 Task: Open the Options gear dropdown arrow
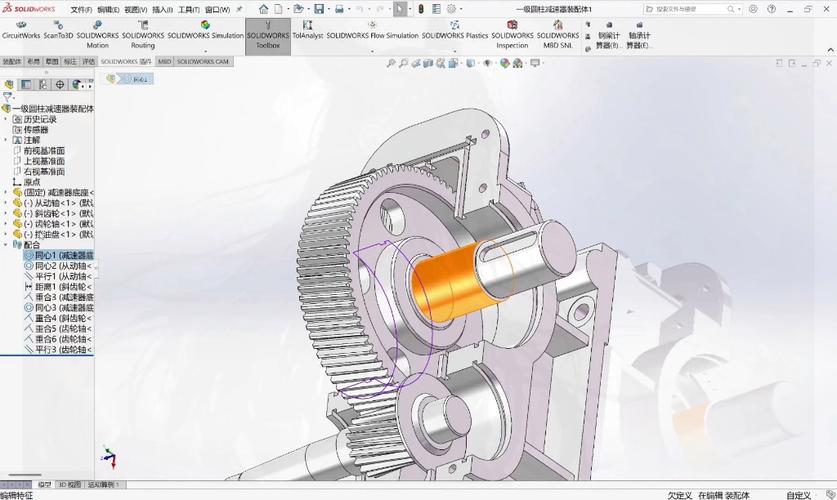pyautogui.click(x=461, y=9)
